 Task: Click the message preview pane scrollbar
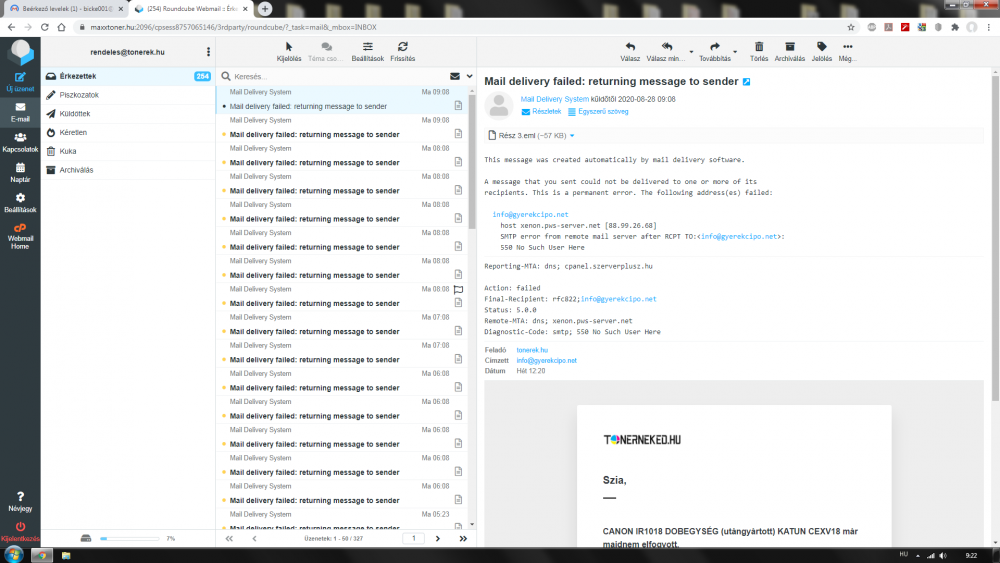coord(995,239)
